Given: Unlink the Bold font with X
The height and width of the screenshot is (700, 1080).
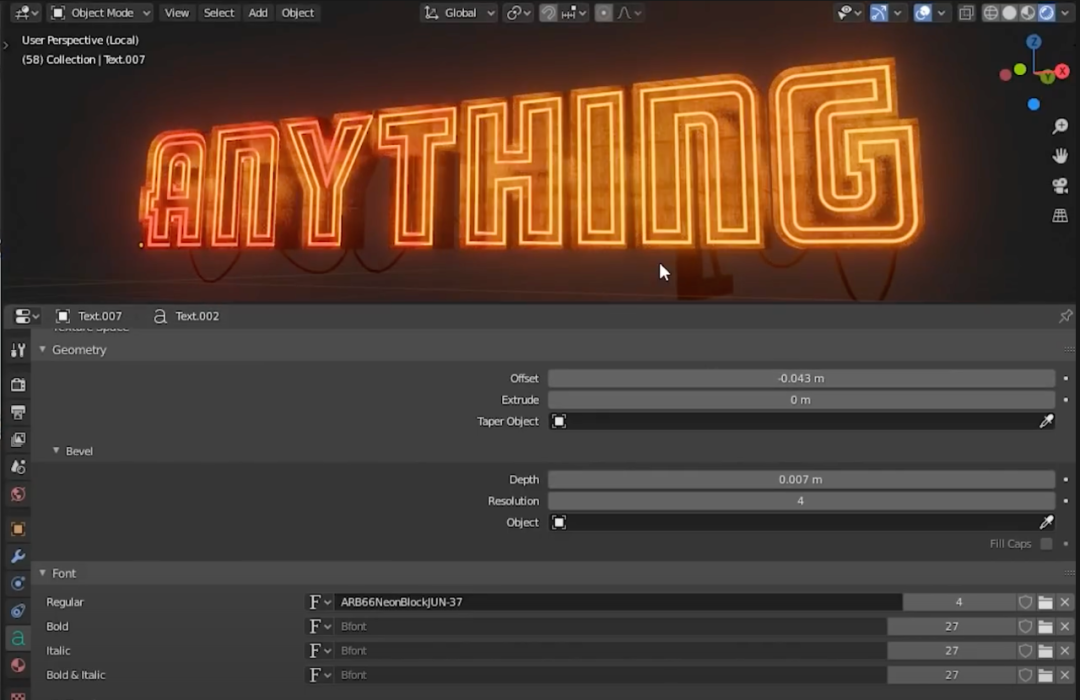Looking at the screenshot, I should coord(1065,626).
